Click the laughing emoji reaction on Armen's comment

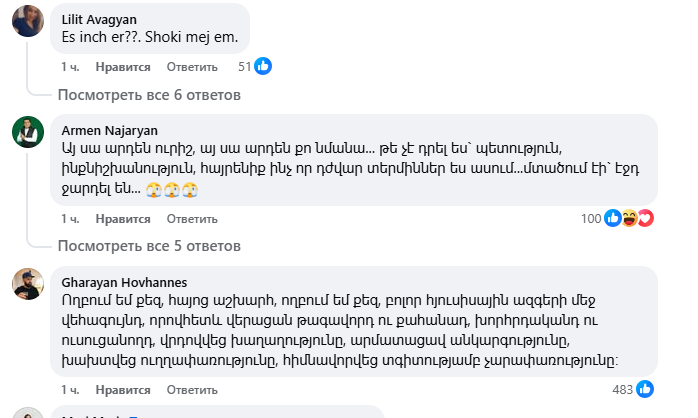(629, 218)
